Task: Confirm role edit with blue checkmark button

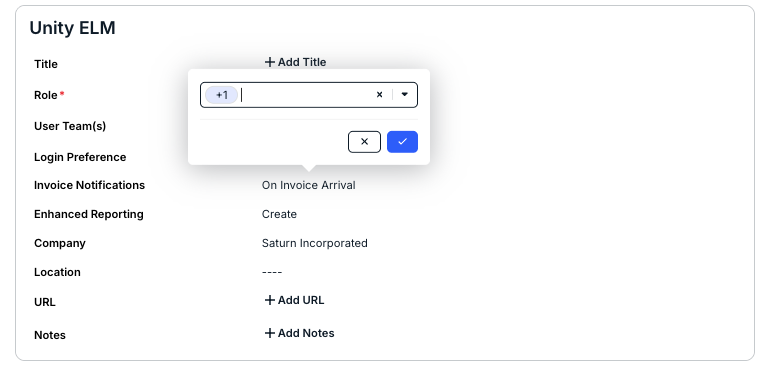Action: [x=402, y=142]
